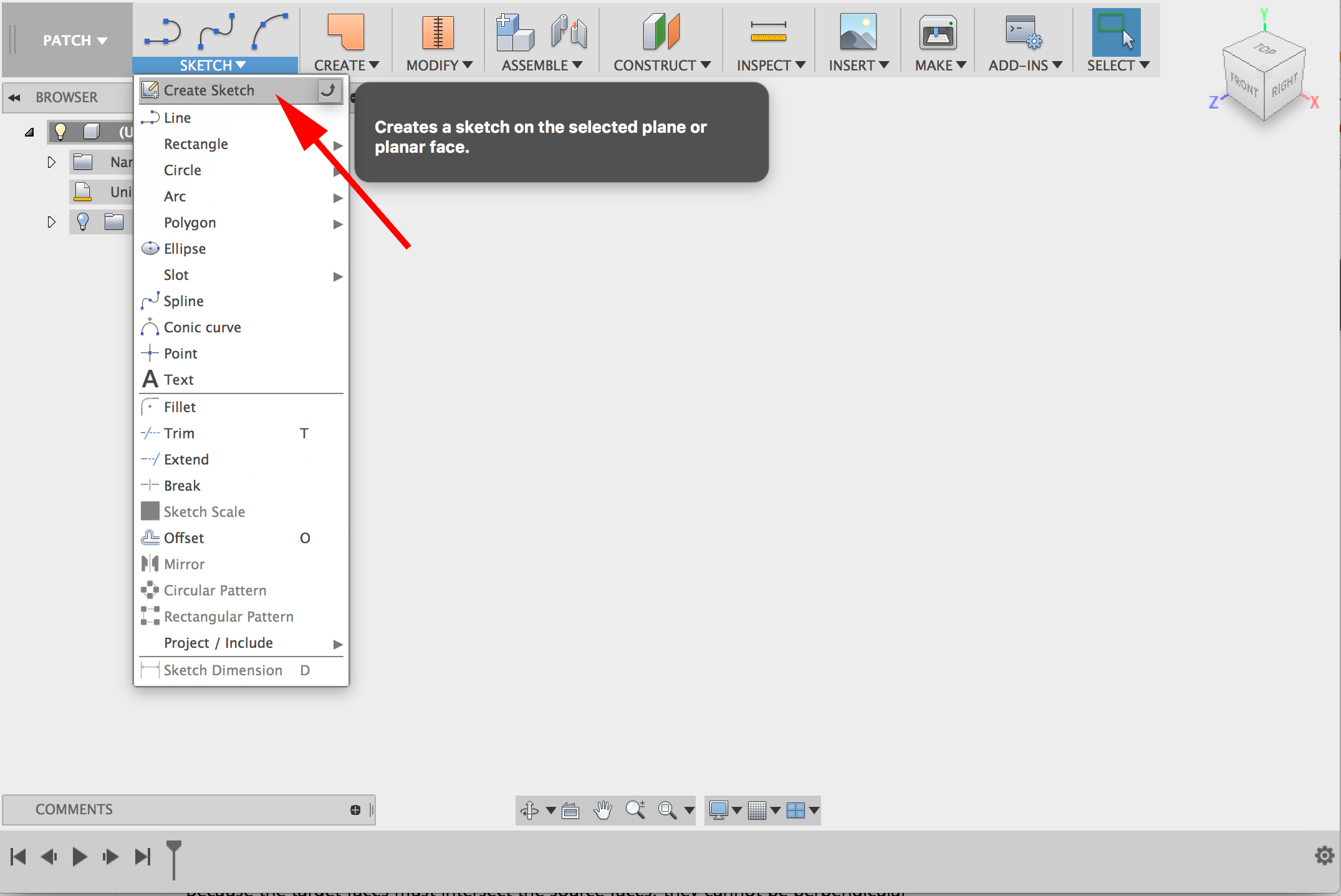
Task: Click the Joint assemble icon
Action: pos(569,32)
